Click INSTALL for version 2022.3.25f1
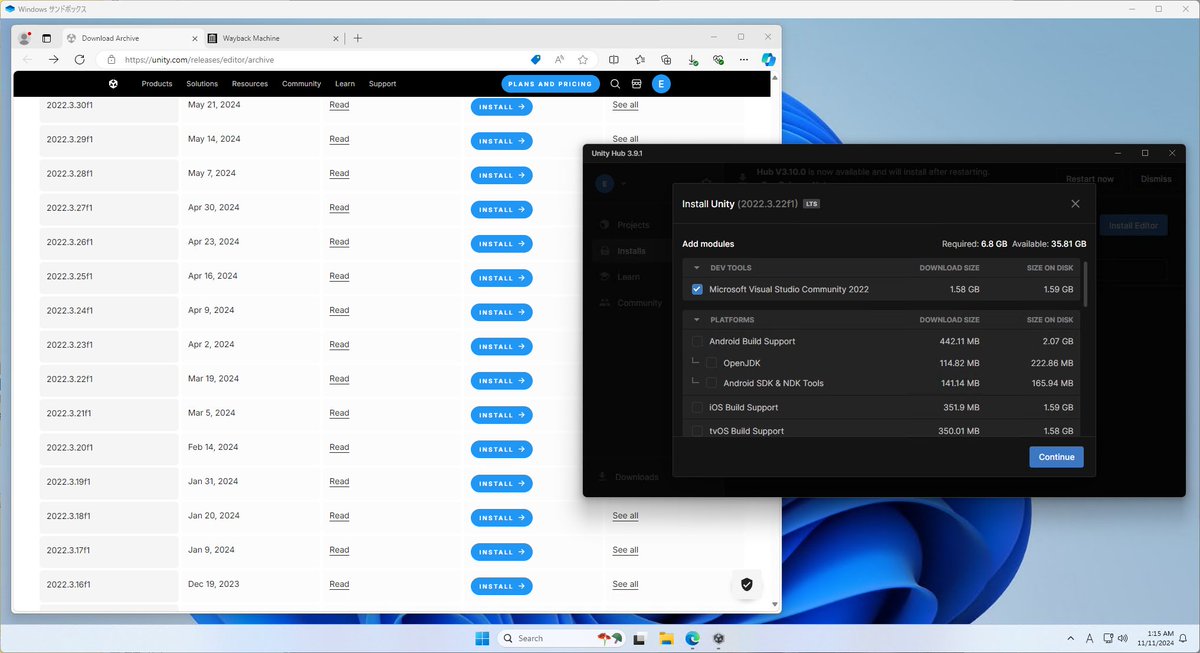 [502, 278]
